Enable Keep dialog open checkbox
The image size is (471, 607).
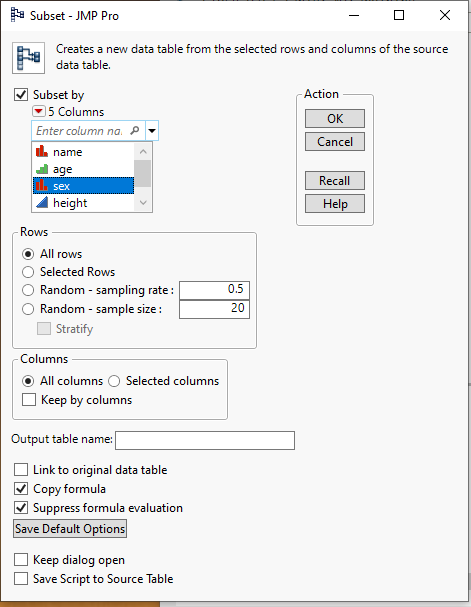pos(21,560)
